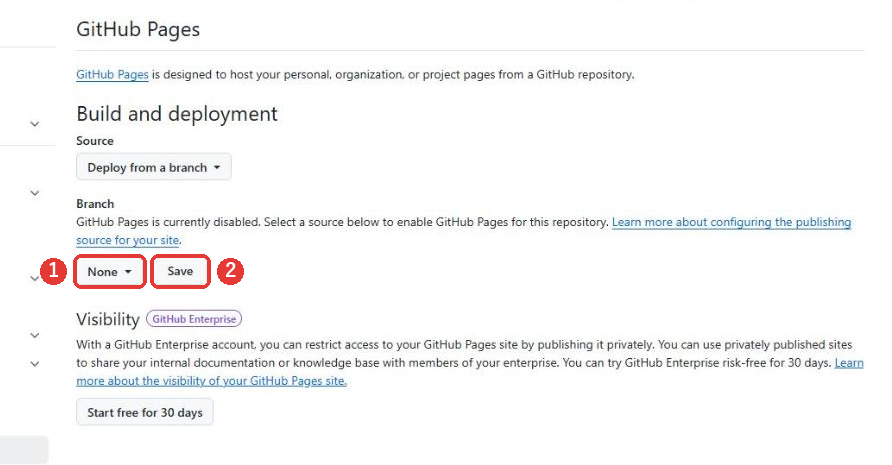Open the None branch dropdown

tap(110, 272)
